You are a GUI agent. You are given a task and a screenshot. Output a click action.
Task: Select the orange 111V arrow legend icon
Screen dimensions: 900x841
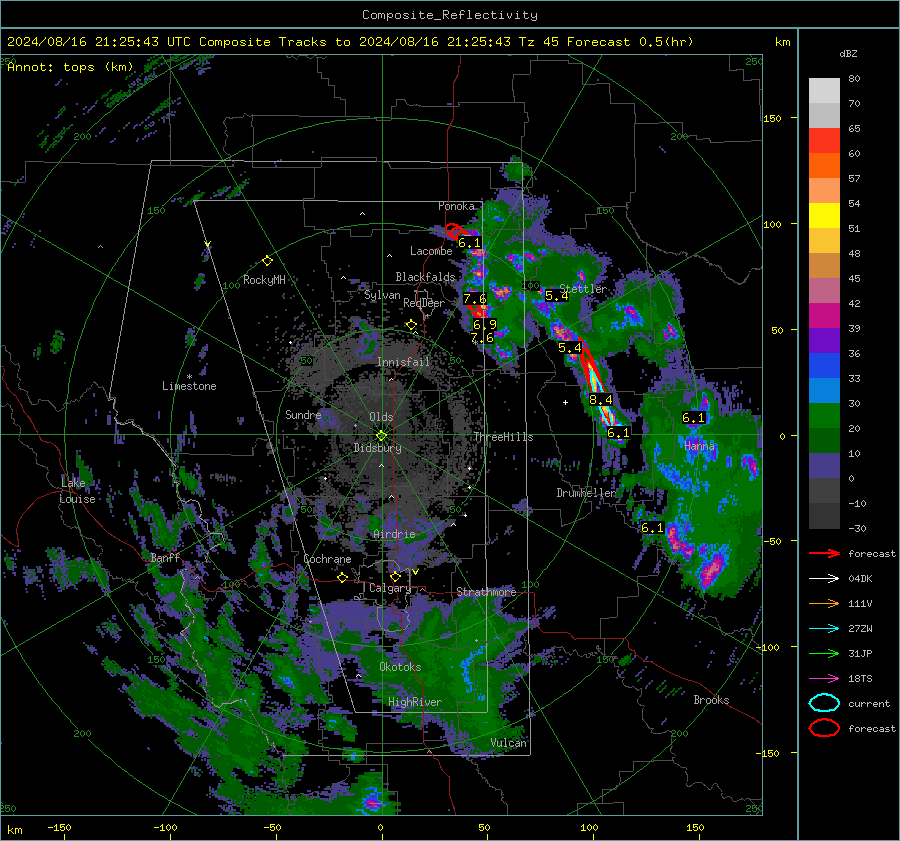pos(824,603)
